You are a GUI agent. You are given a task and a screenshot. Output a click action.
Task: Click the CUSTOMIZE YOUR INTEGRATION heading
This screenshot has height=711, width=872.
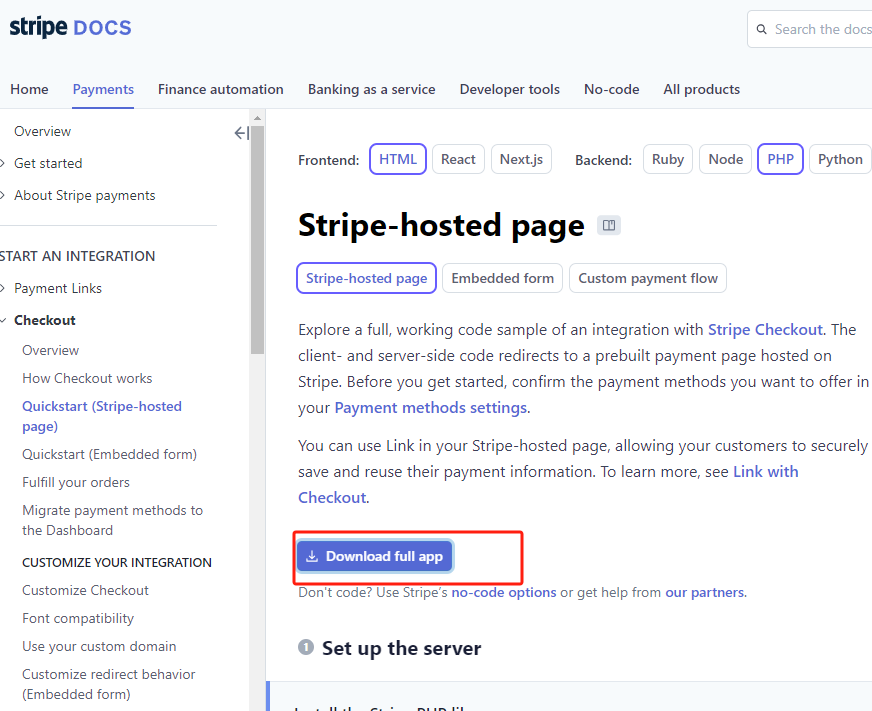point(117,562)
